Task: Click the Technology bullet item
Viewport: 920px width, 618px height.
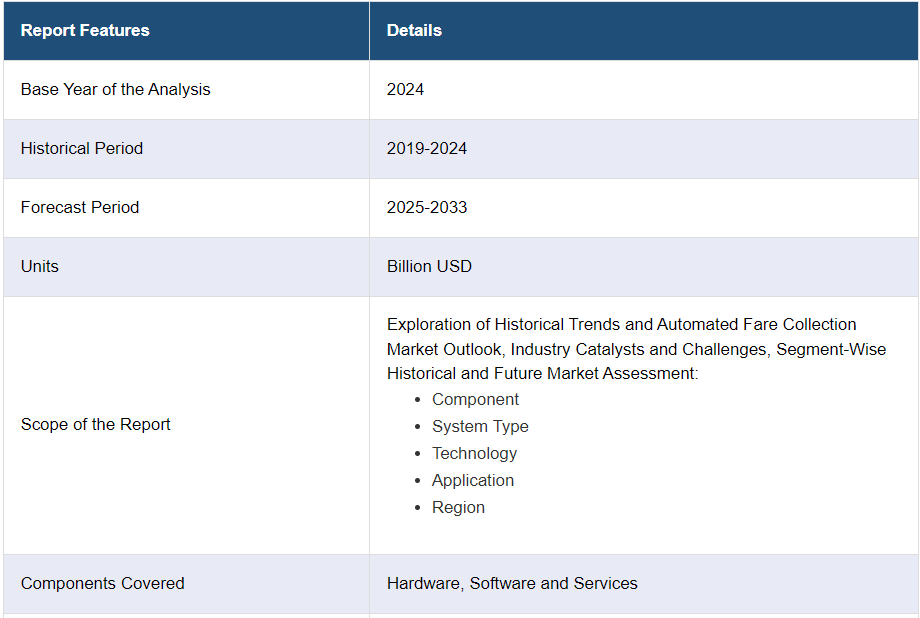Action: (x=474, y=454)
